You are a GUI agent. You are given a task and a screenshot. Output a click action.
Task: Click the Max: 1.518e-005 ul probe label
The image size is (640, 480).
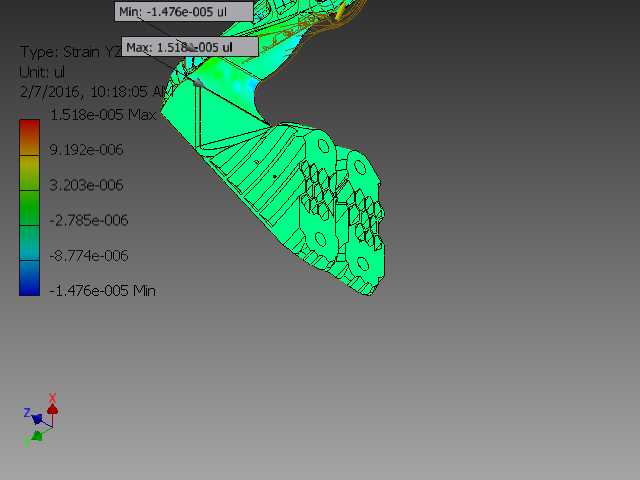point(190,47)
